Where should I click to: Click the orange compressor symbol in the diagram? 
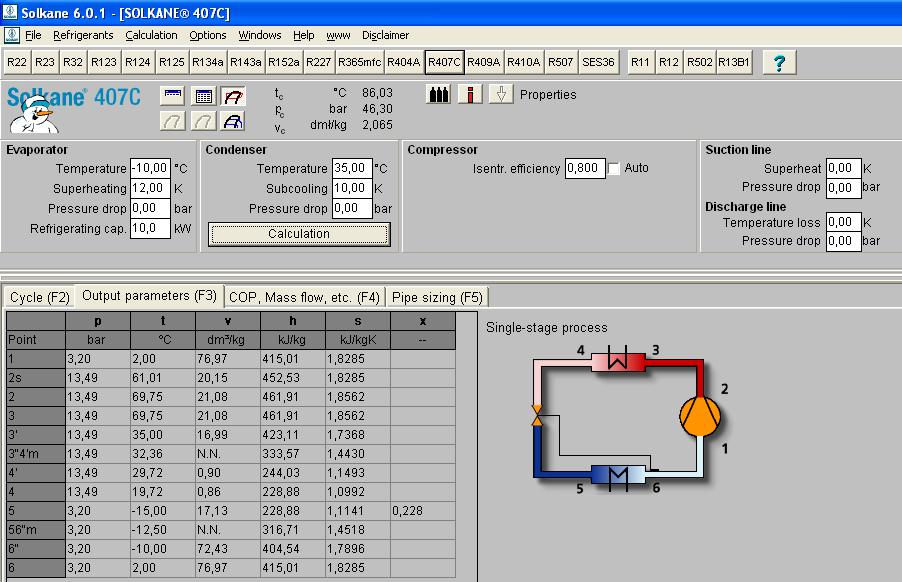700,416
